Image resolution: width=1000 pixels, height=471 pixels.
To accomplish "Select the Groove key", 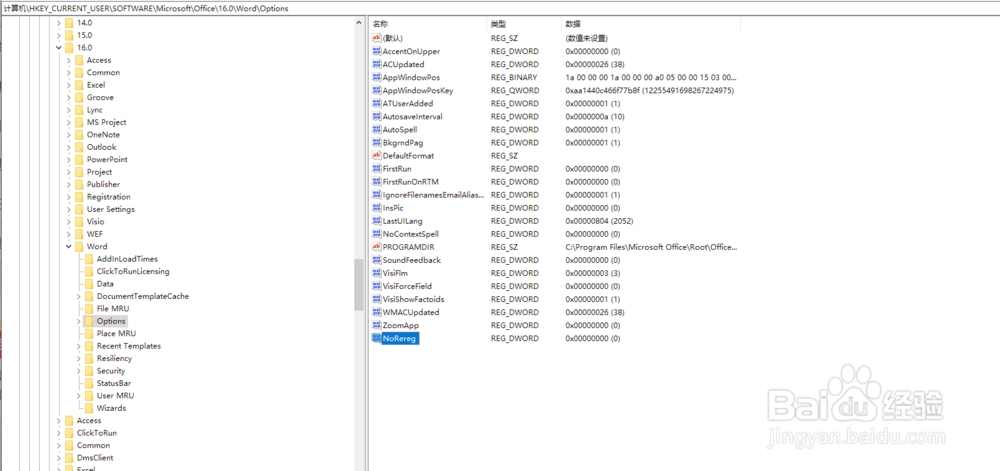I will click(100, 98).
